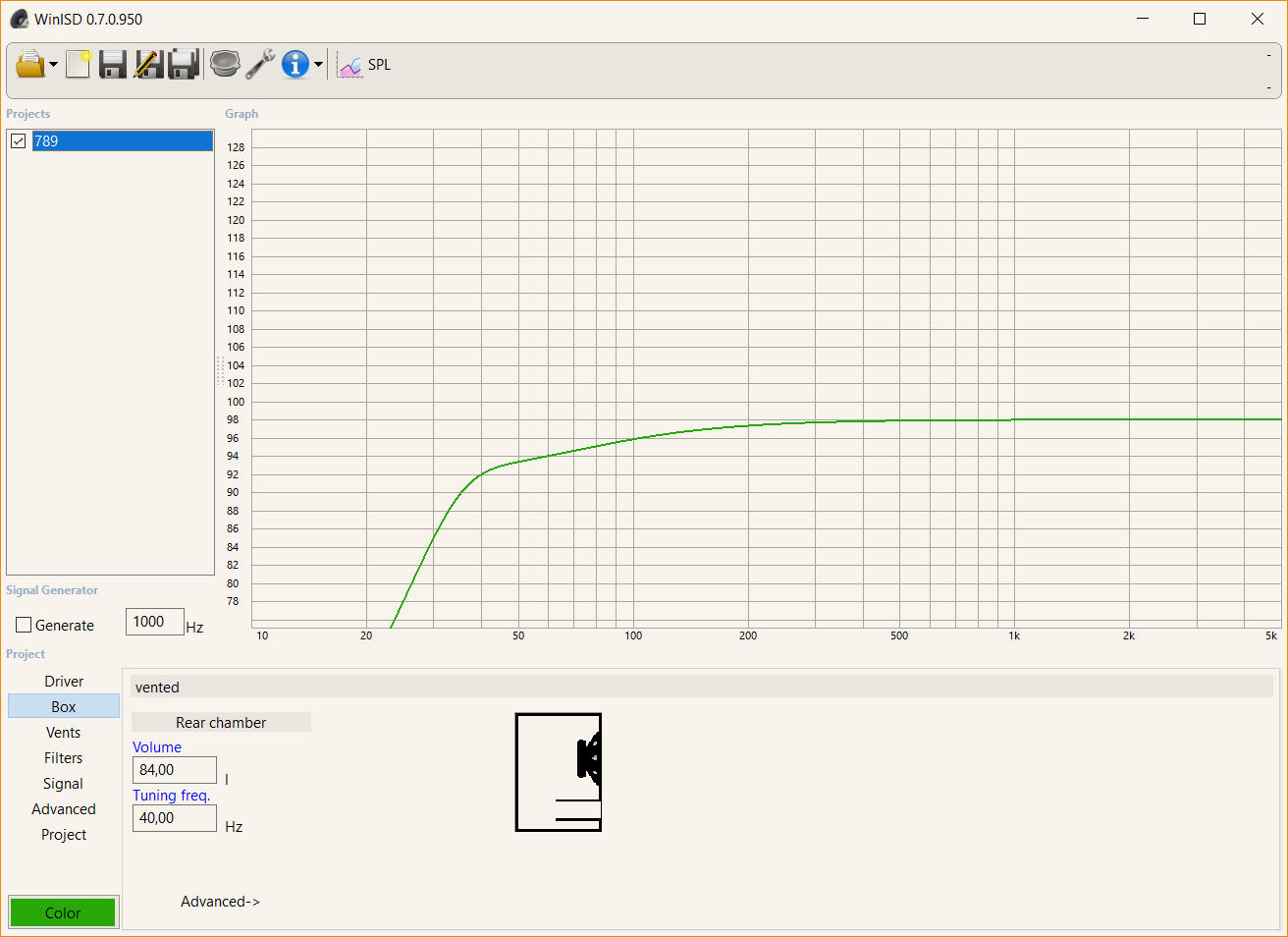Enable the Generate signal checkbox

point(24,626)
